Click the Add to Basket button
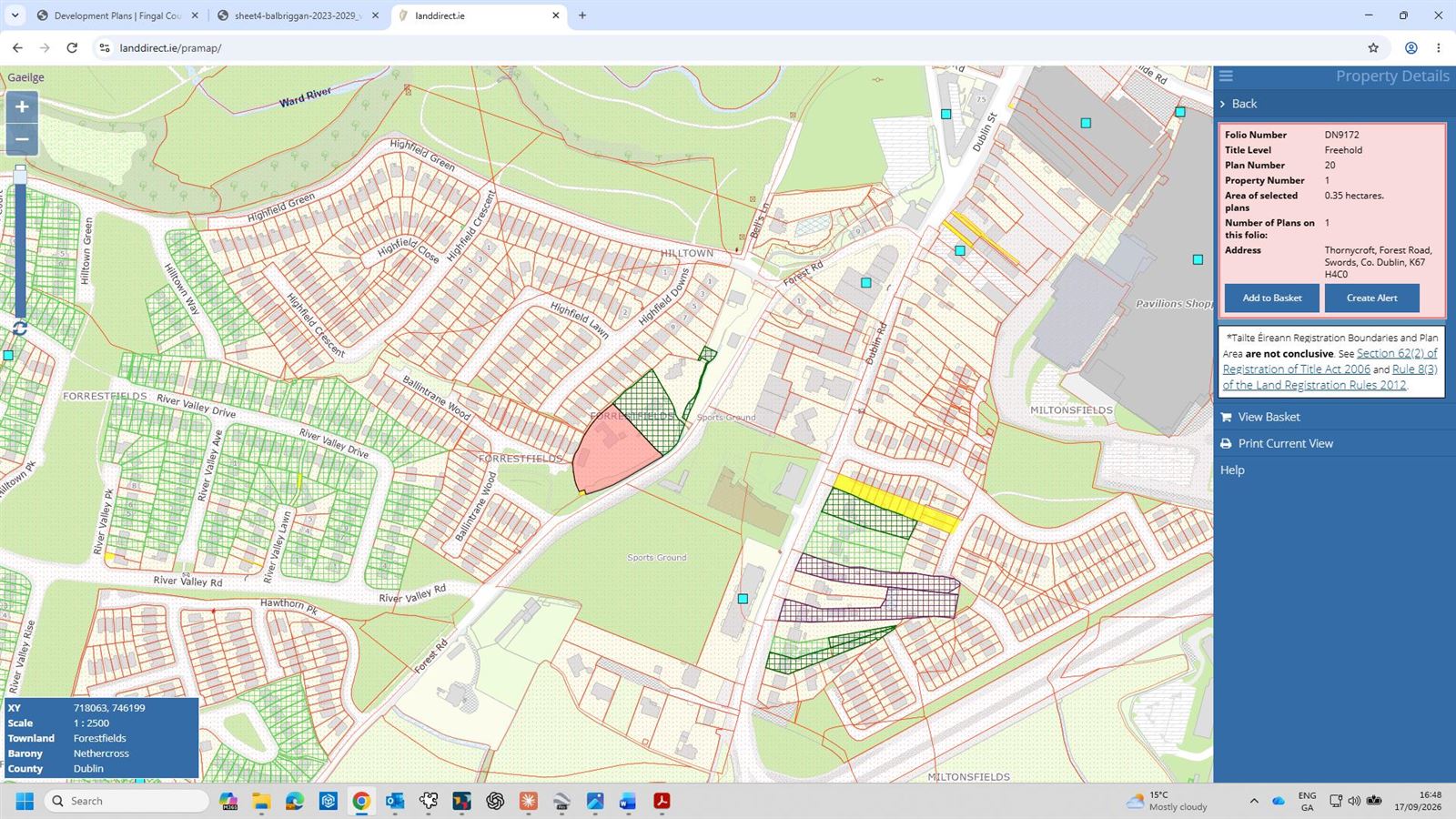 tap(1272, 298)
